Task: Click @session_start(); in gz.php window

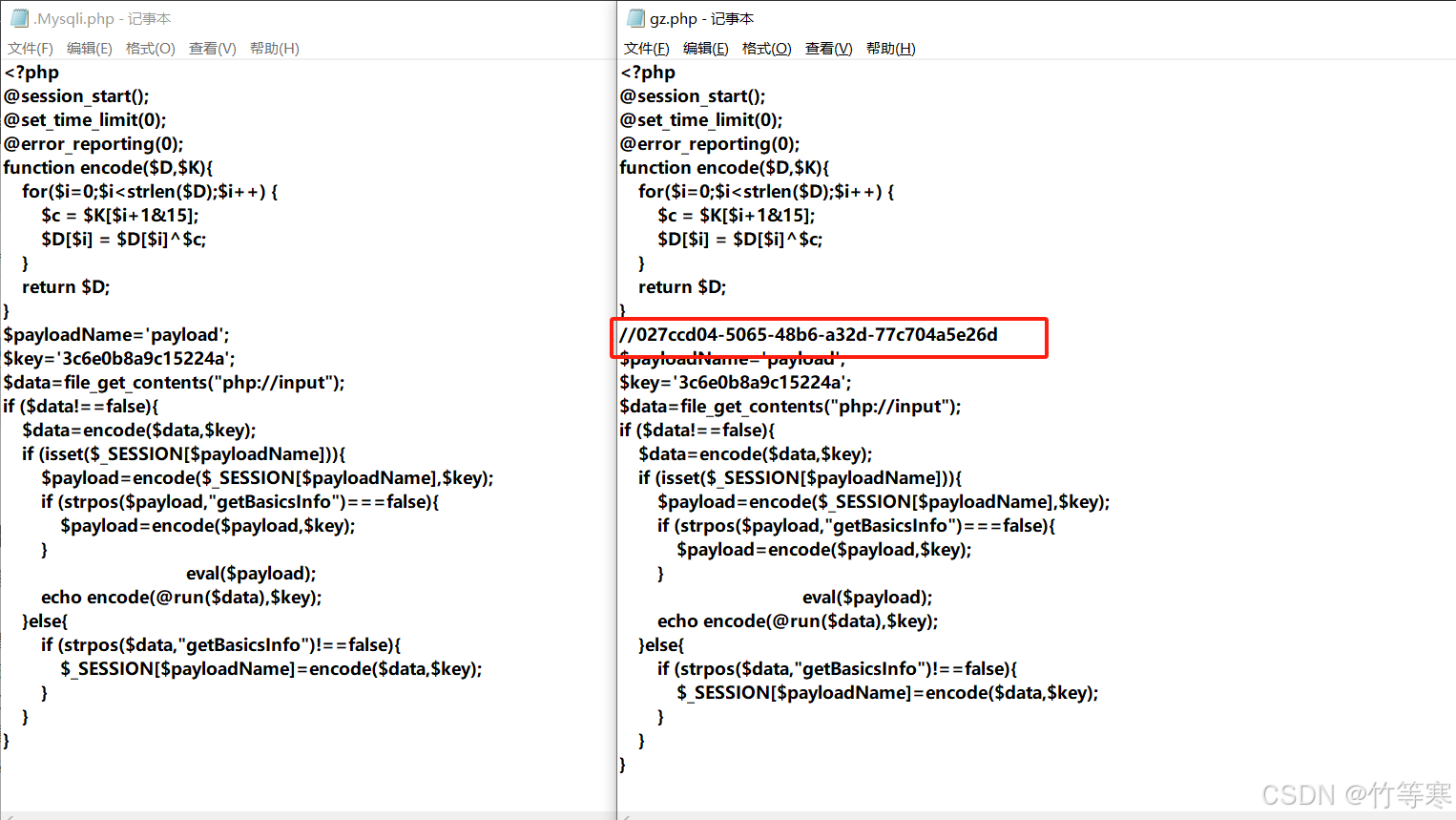Action: (693, 96)
